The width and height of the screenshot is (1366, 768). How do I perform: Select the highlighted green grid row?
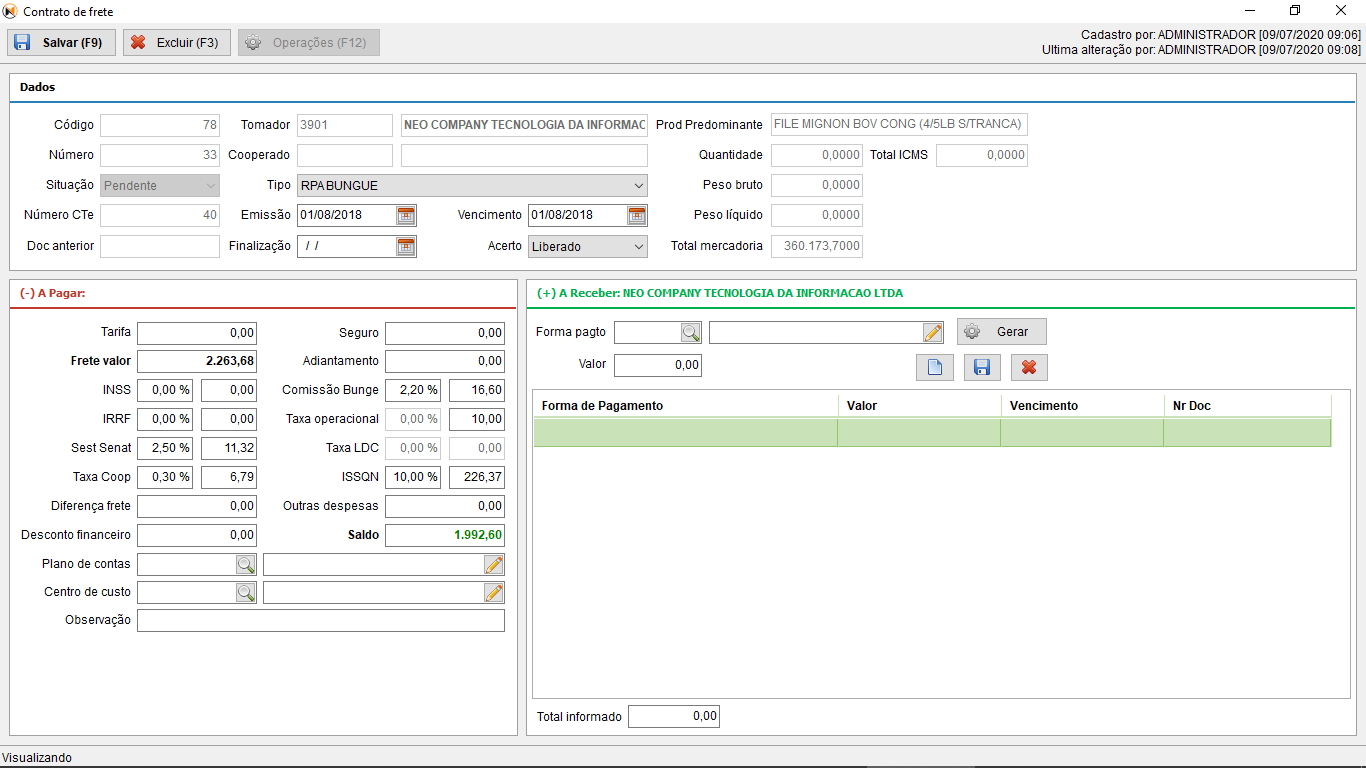[x=932, y=432]
